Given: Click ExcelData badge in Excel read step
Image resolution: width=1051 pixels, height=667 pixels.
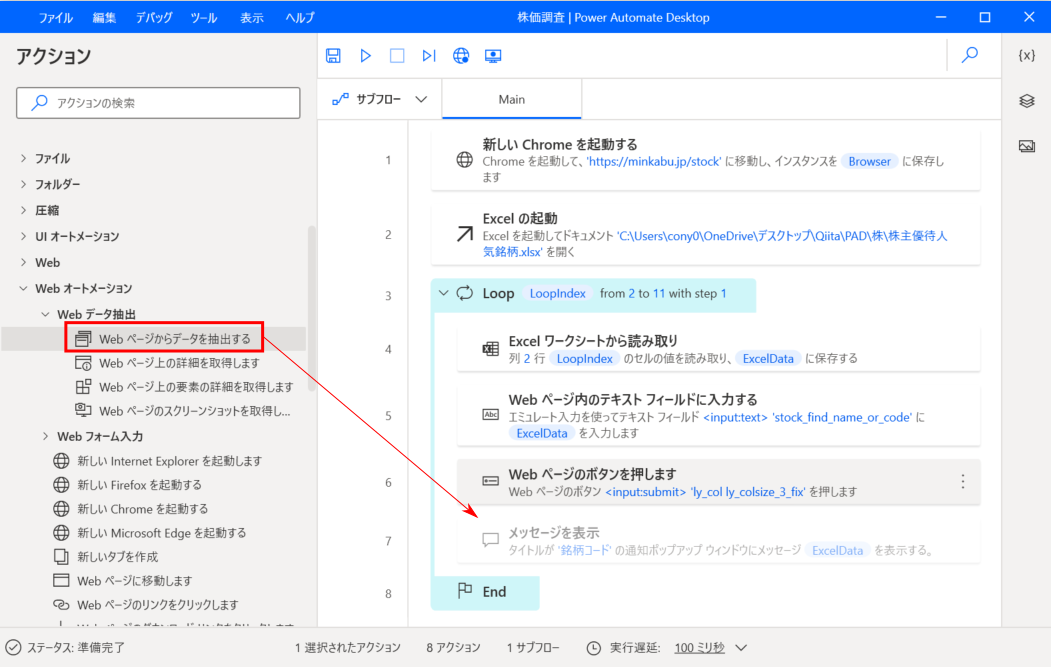Looking at the screenshot, I should [x=768, y=359].
